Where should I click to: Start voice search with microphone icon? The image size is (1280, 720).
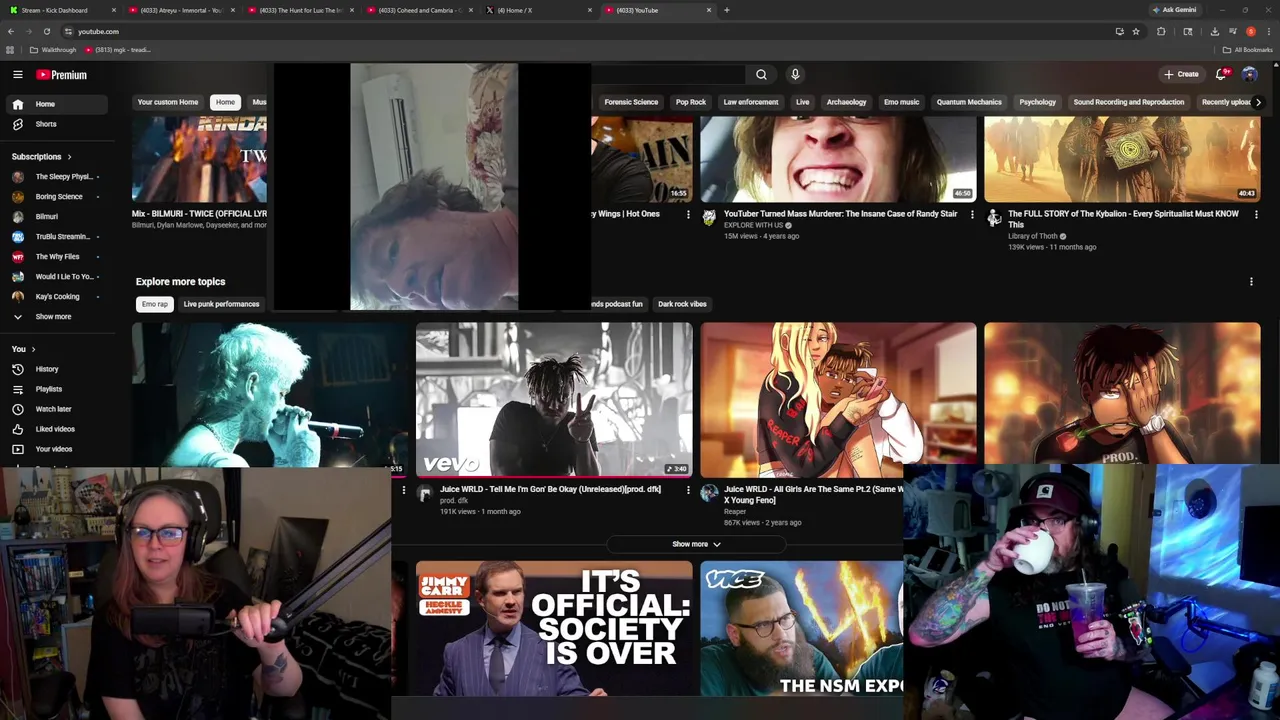[x=795, y=74]
